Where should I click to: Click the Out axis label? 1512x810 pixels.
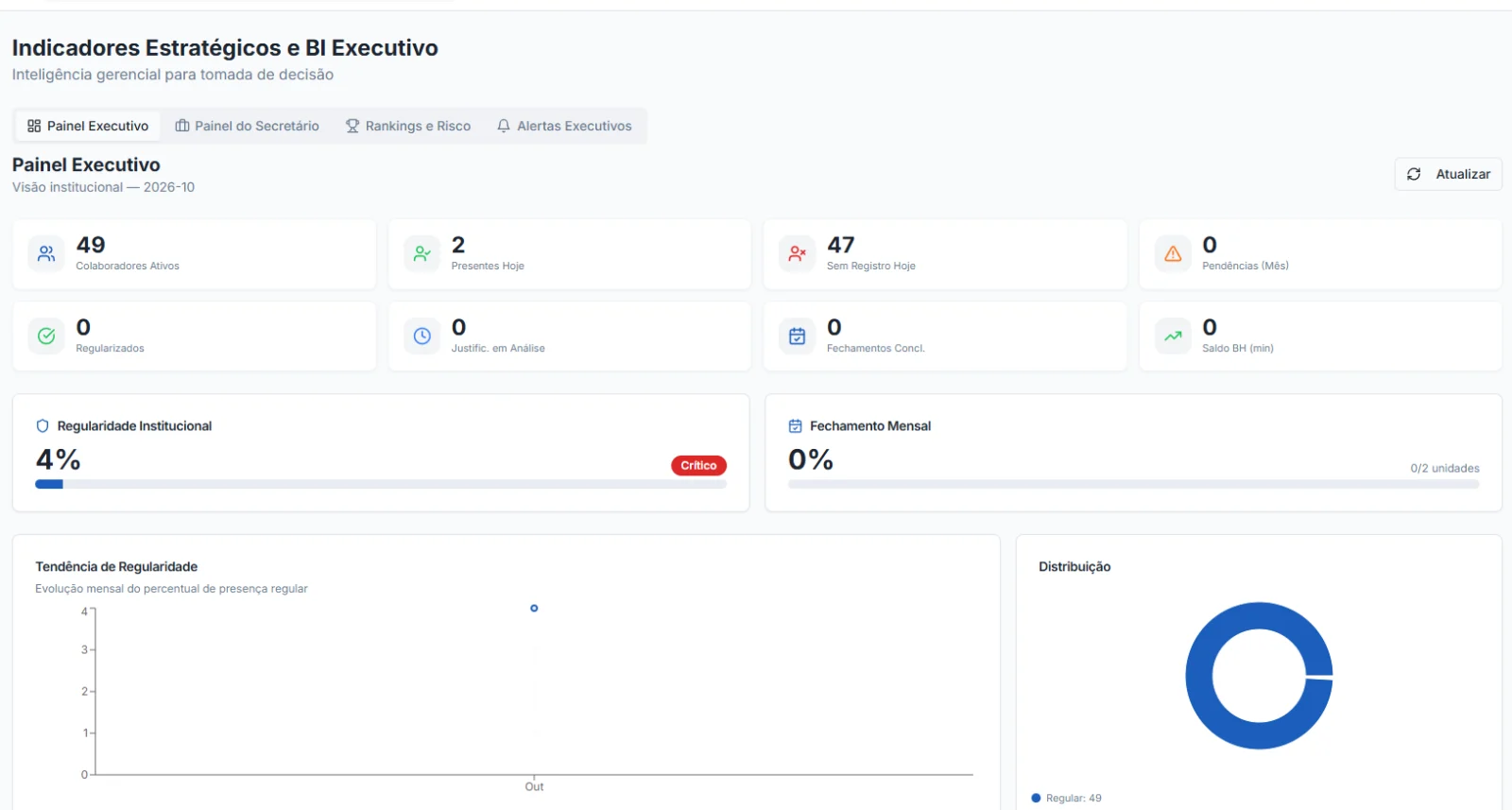coord(534,786)
